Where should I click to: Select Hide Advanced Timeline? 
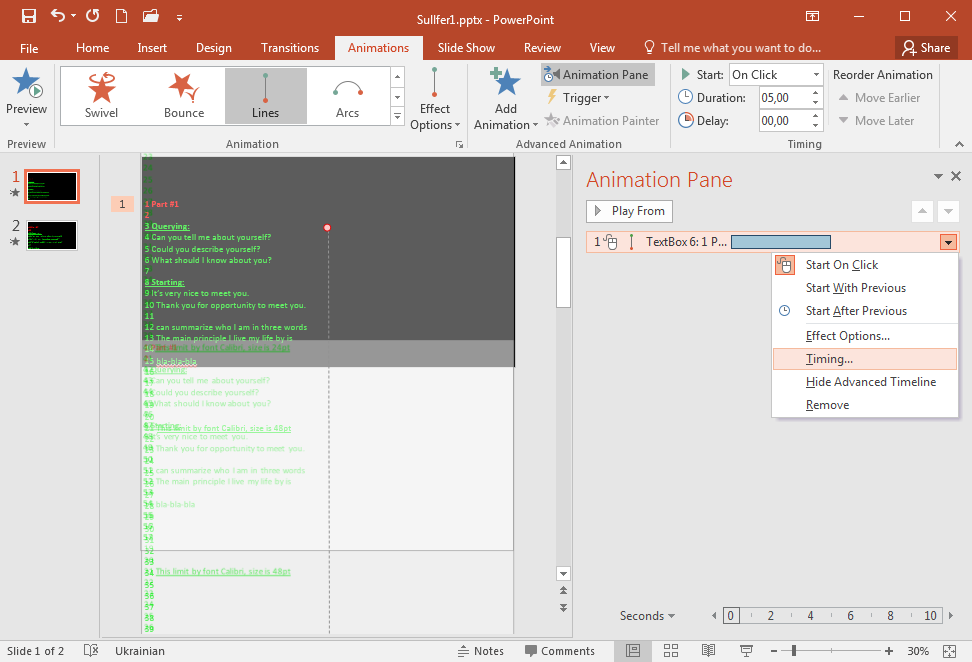[865, 382]
